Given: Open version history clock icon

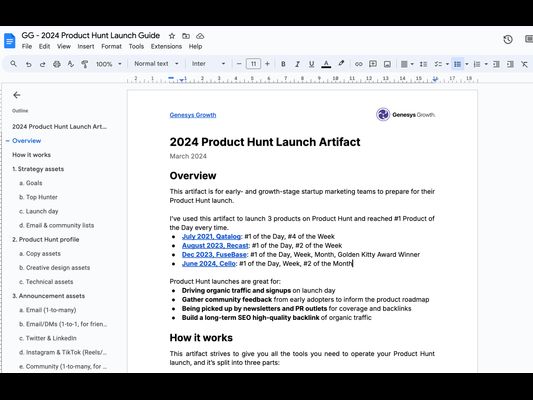Looking at the screenshot, I should click(508, 39).
